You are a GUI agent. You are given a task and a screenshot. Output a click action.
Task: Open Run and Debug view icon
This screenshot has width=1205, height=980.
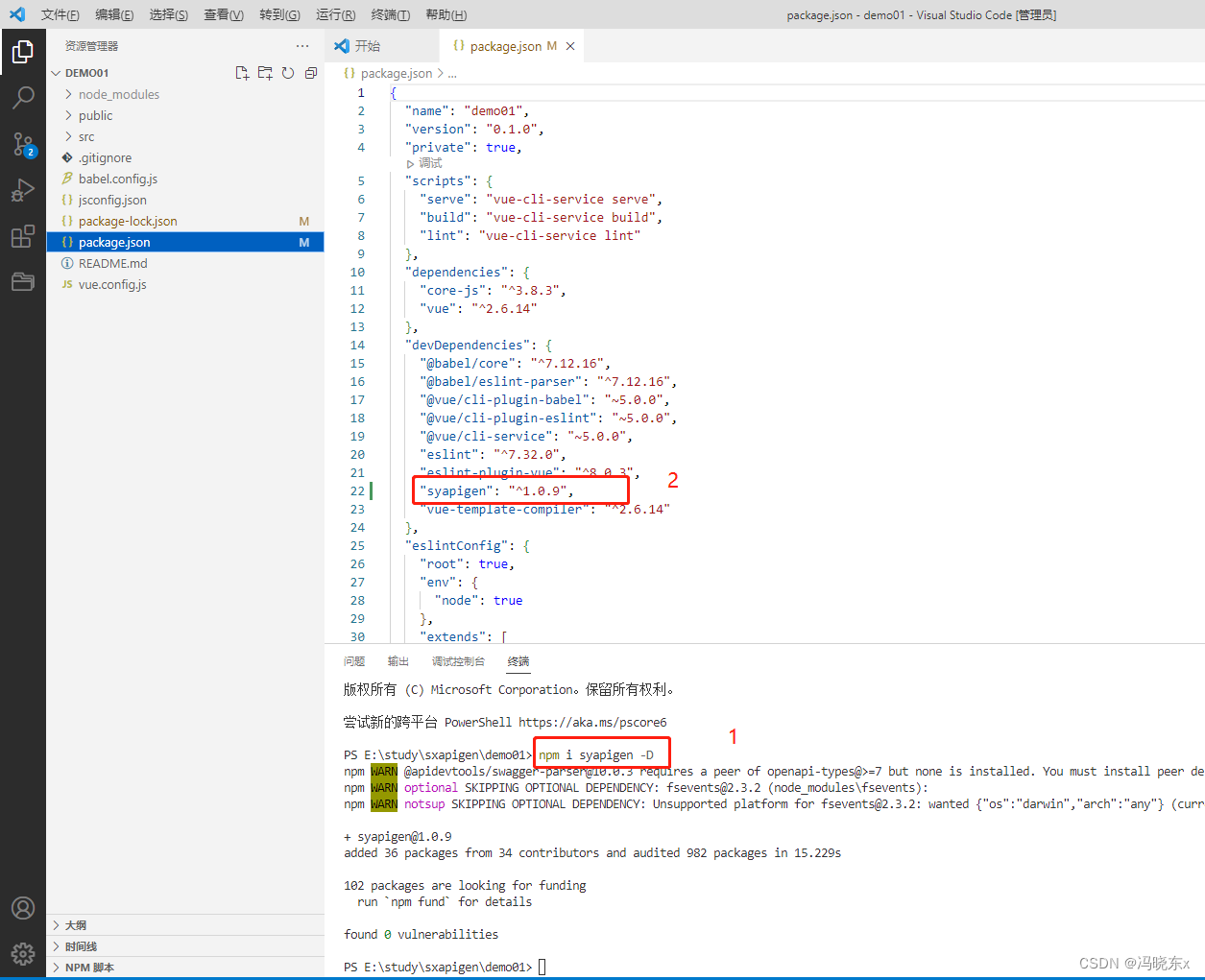pyautogui.click(x=23, y=190)
